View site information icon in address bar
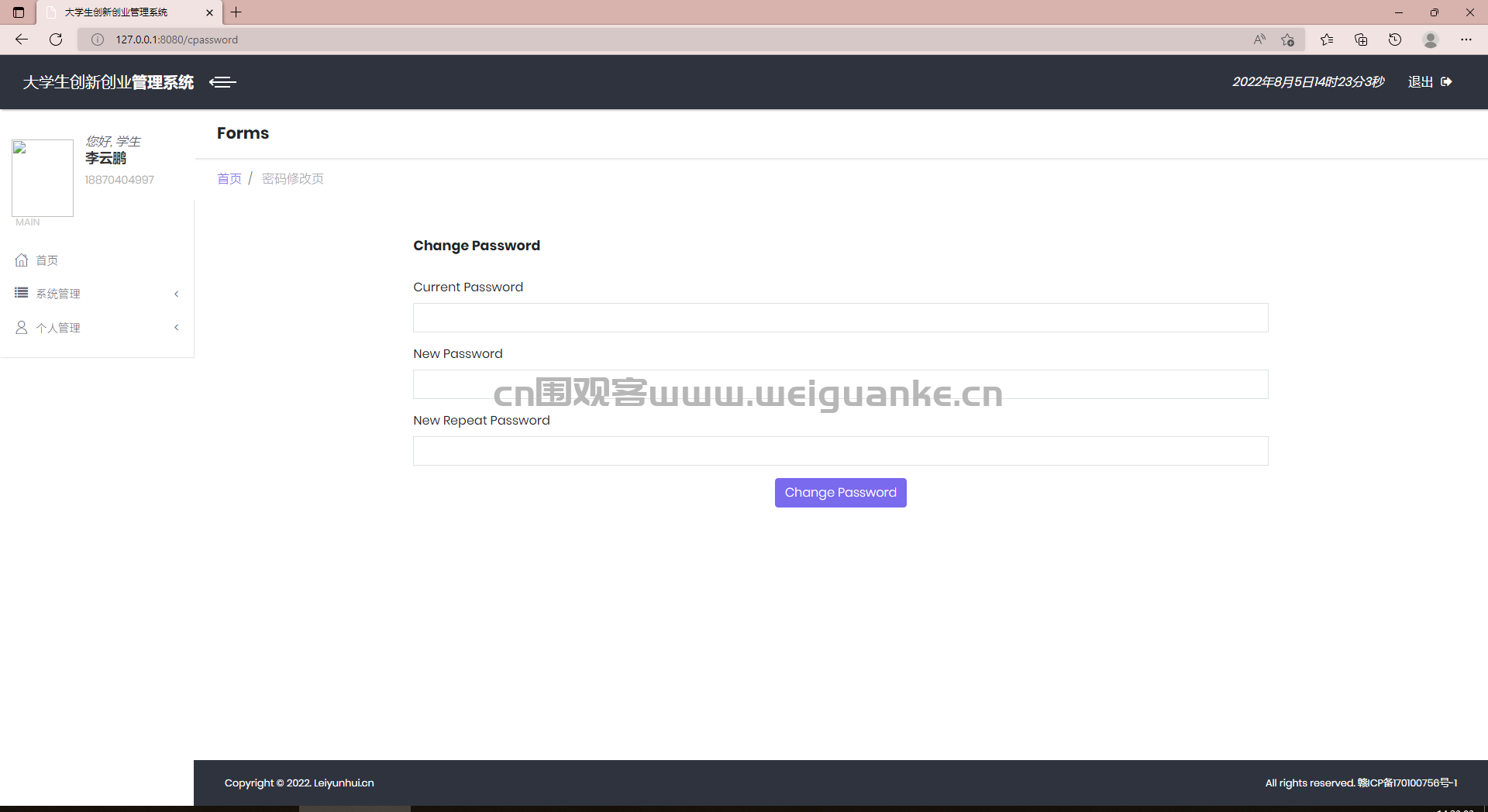1488x812 pixels. [x=98, y=40]
